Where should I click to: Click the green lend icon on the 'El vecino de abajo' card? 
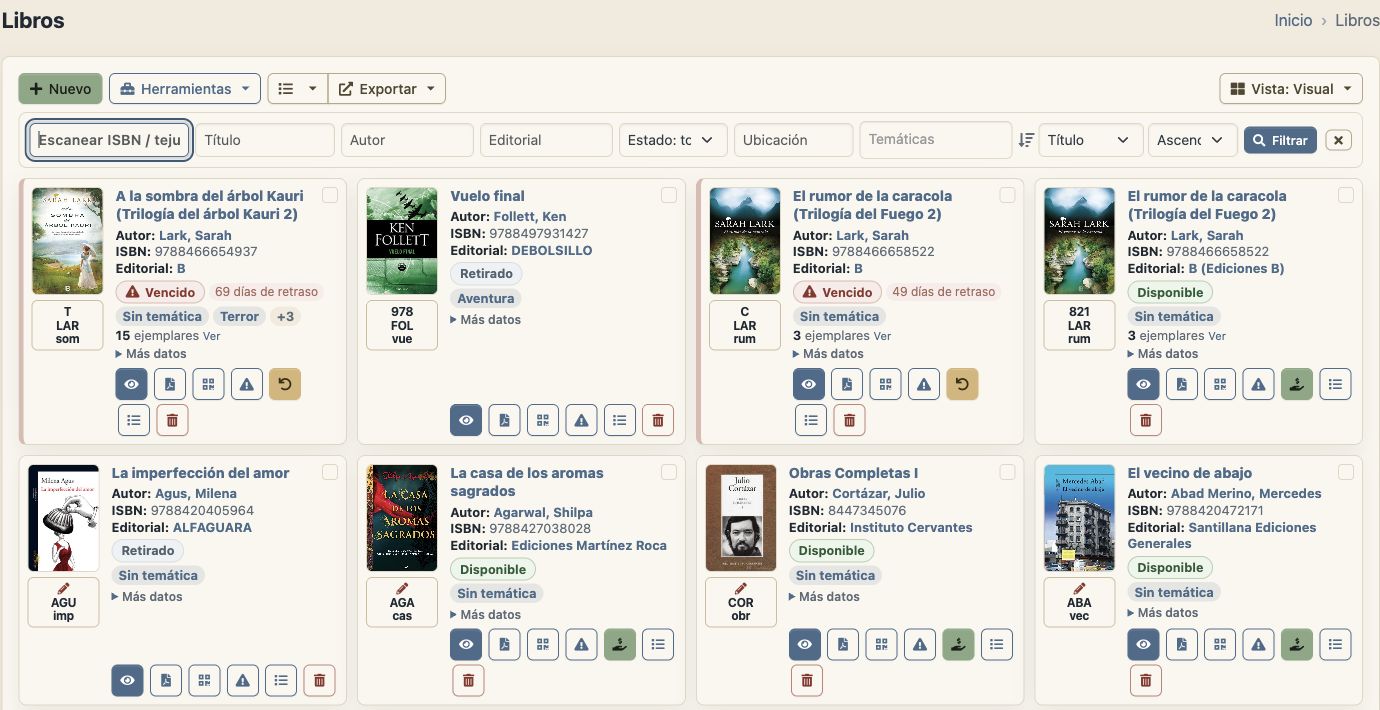coord(1297,645)
